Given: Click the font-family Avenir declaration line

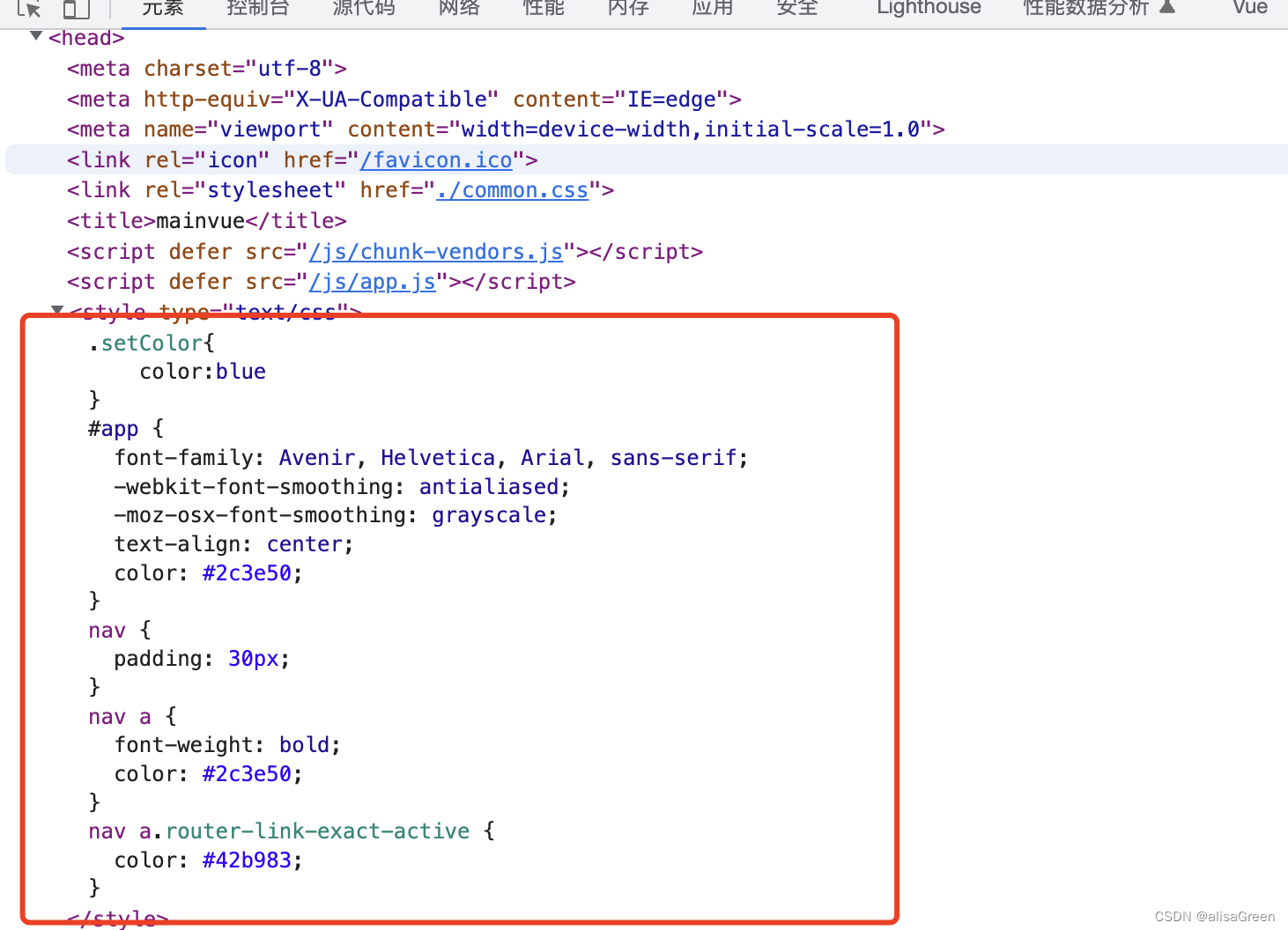Looking at the screenshot, I should tap(431, 458).
